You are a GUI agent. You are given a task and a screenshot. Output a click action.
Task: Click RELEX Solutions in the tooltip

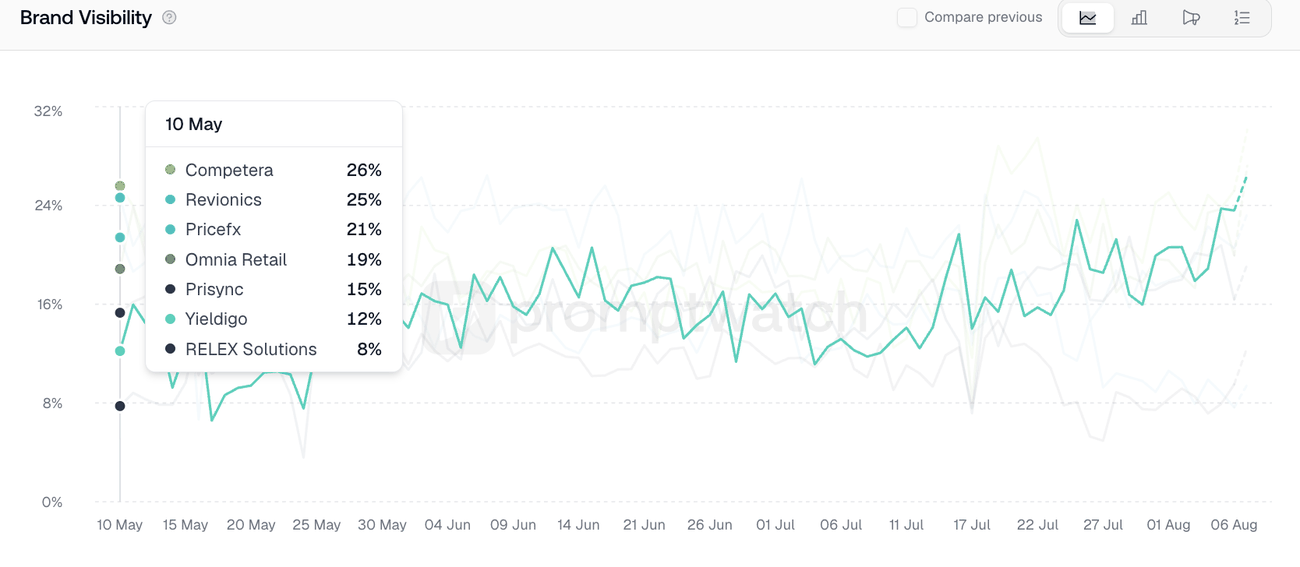(251, 349)
